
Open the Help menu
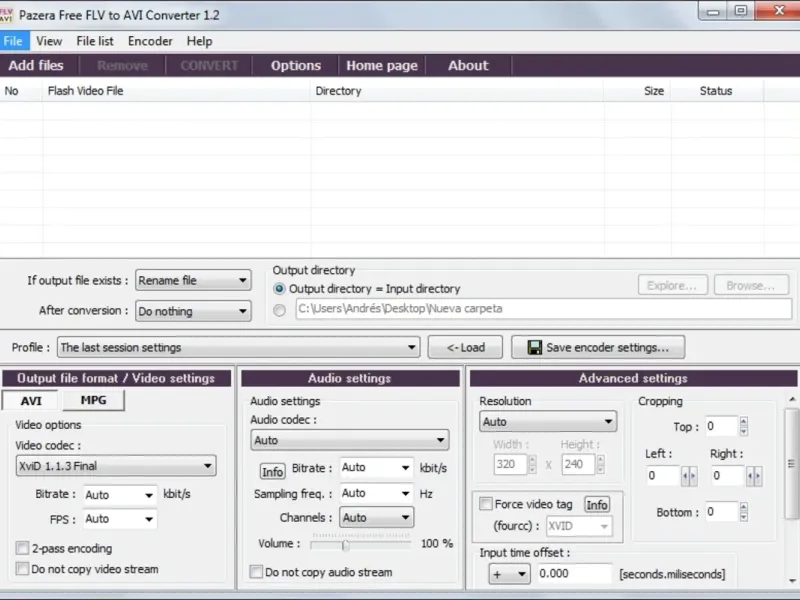point(199,41)
